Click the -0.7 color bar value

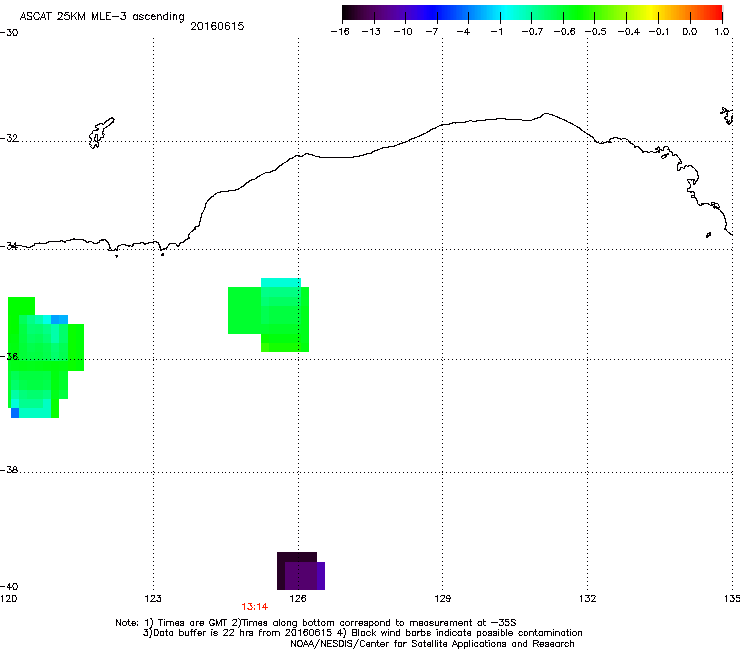(x=532, y=32)
